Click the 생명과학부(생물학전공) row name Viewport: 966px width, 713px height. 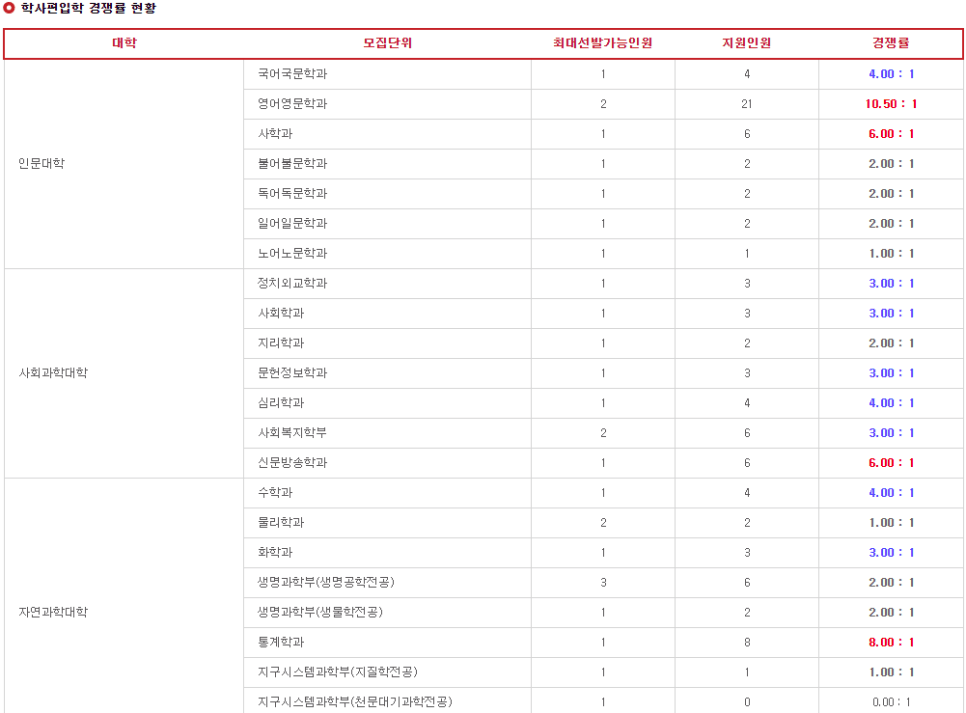point(320,612)
